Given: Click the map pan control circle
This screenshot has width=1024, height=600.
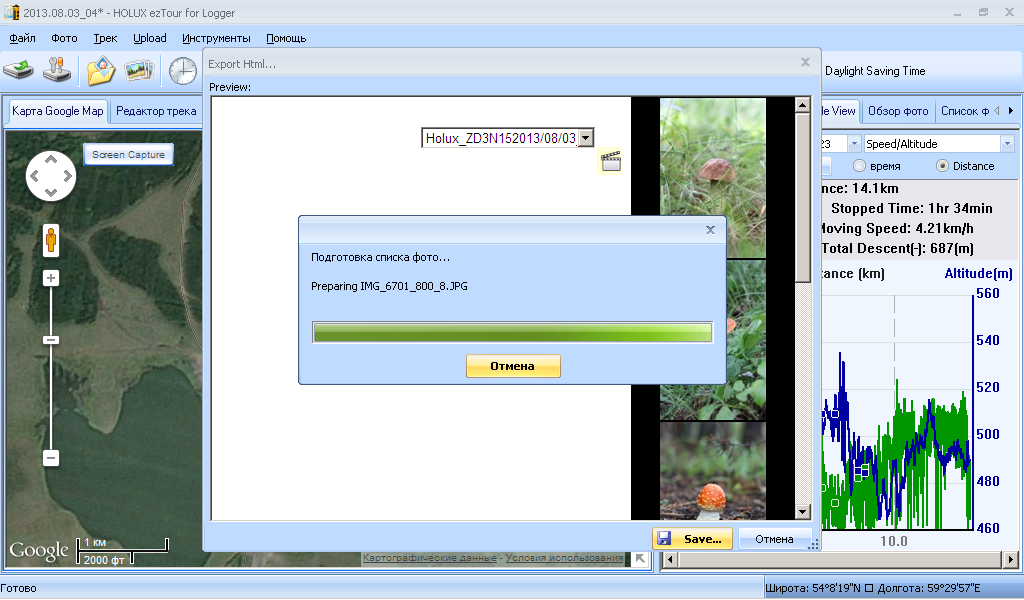Looking at the screenshot, I should click(x=51, y=176).
